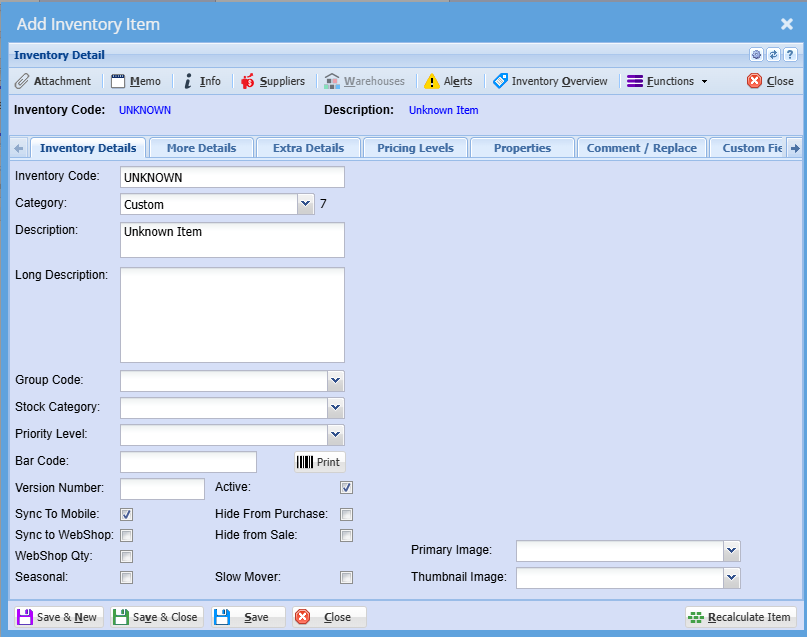Expand the Category dropdown
The height and width of the screenshot is (637, 807).
(x=306, y=204)
